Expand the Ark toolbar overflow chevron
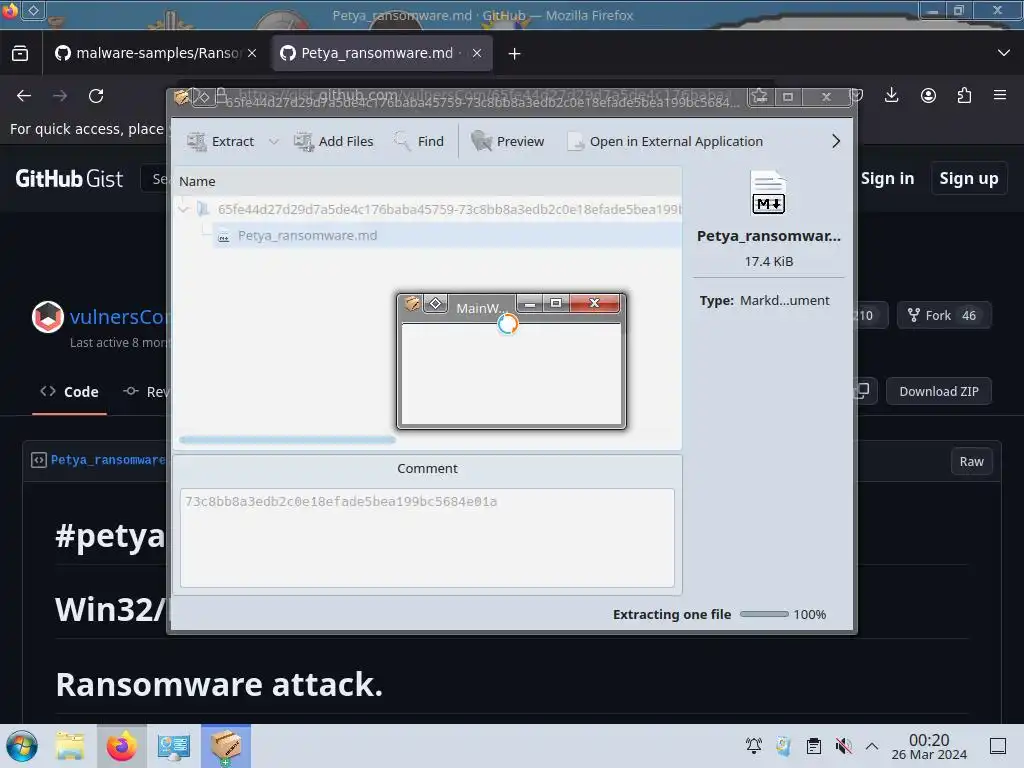1024x768 pixels. [x=836, y=141]
